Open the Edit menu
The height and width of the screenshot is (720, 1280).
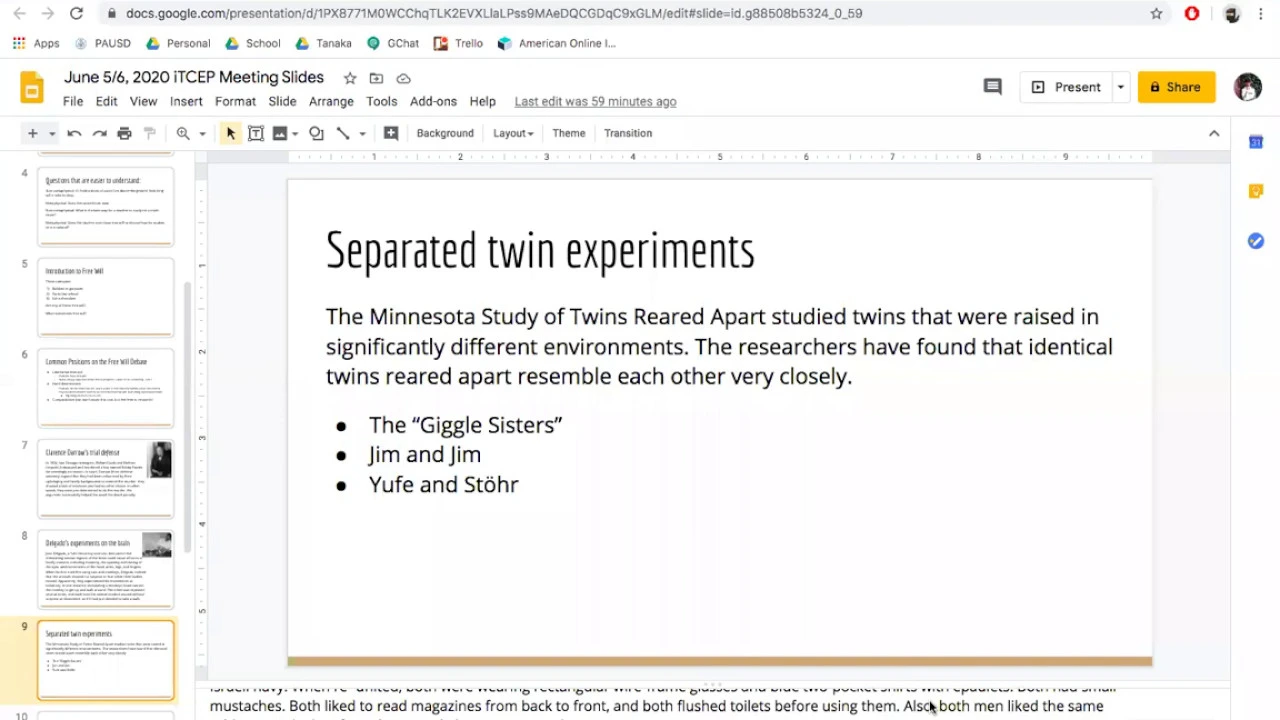pyautogui.click(x=106, y=101)
